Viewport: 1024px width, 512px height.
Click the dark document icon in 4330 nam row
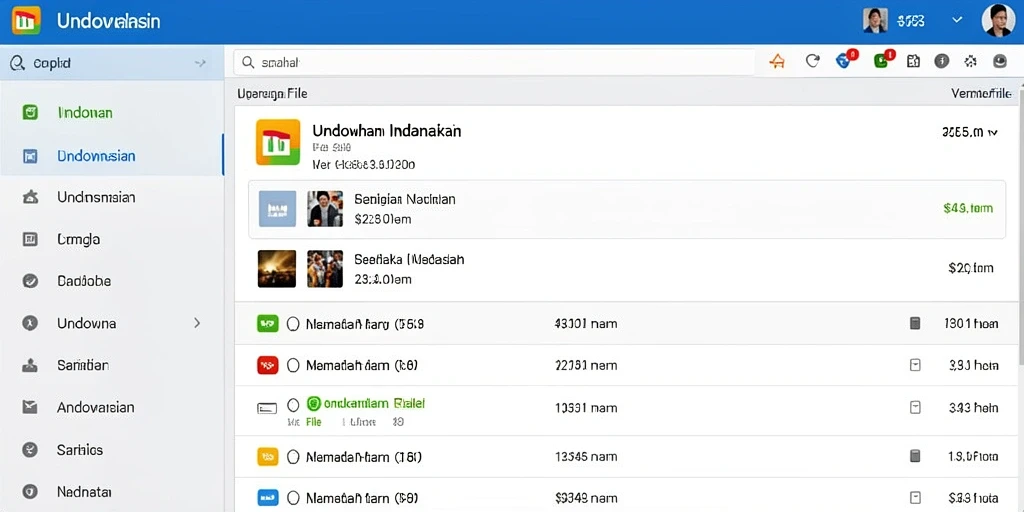coord(915,323)
